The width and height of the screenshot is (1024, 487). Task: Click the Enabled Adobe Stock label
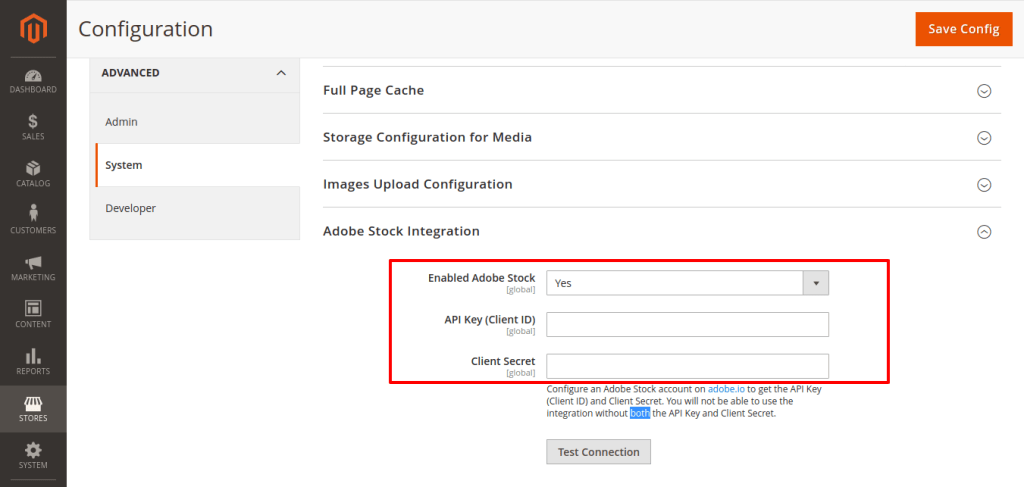coord(481,278)
